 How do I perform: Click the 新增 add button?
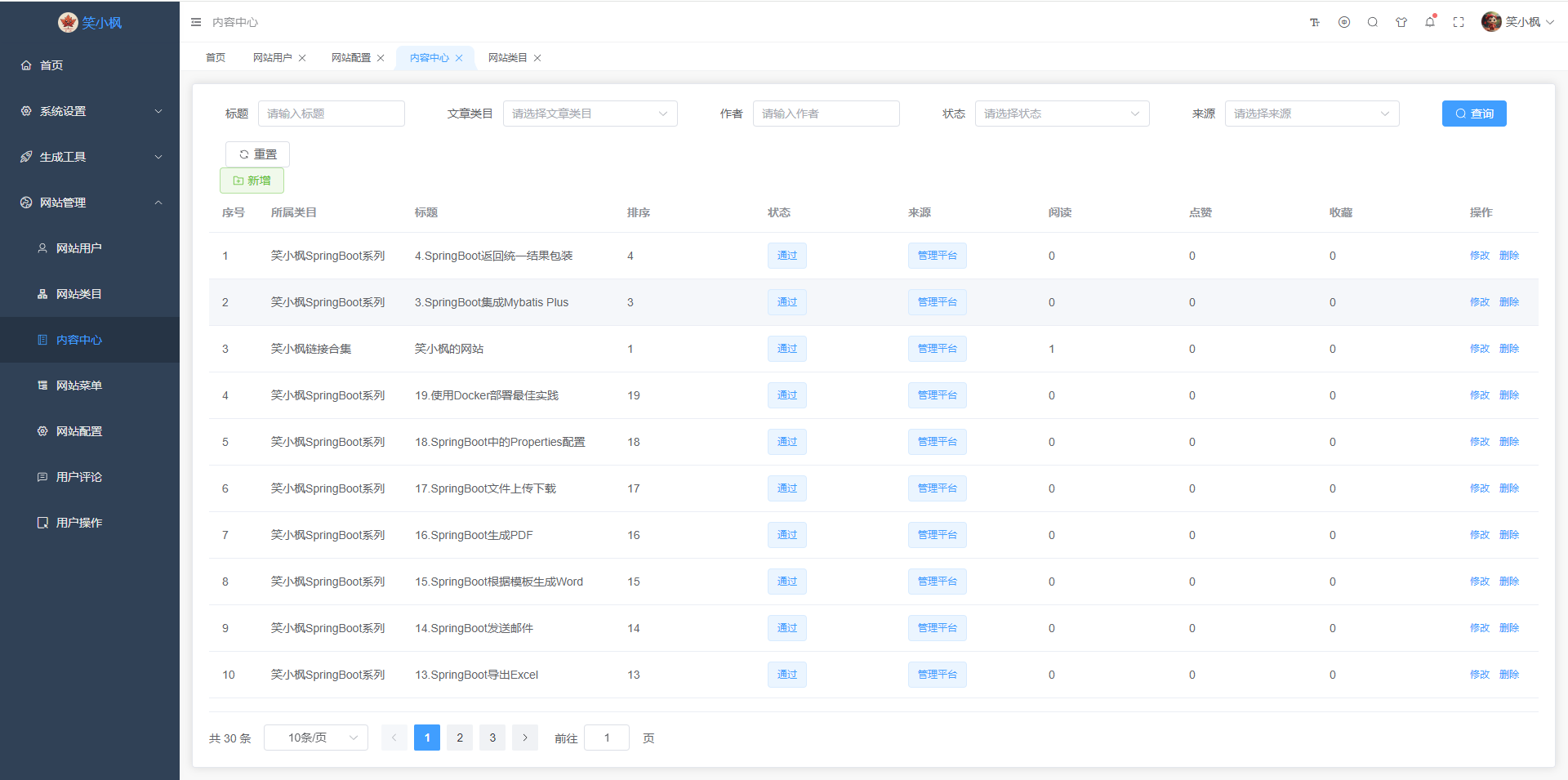[x=252, y=181]
